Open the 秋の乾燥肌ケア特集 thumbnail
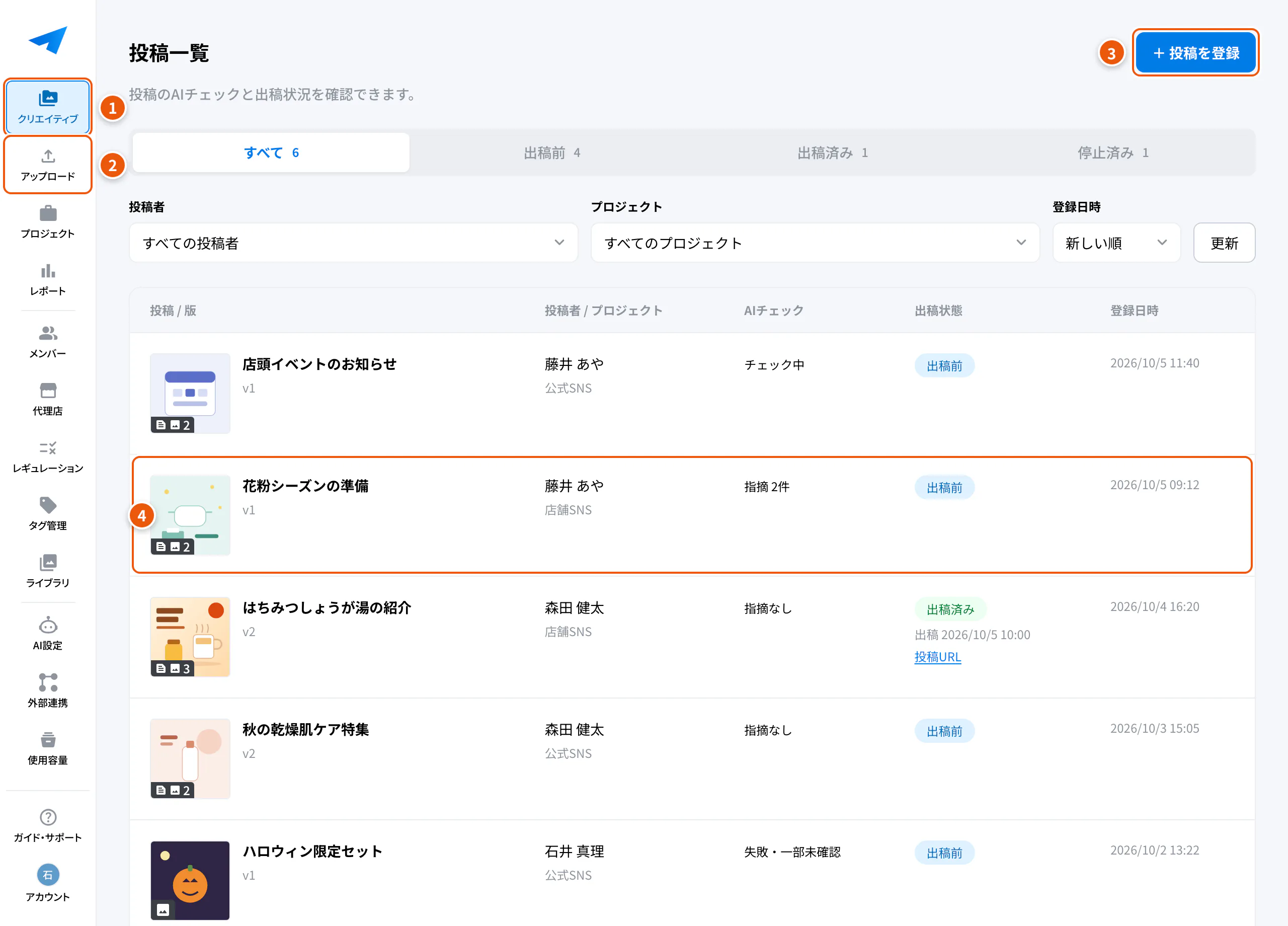1288x926 pixels. pyautogui.click(x=190, y=758)
